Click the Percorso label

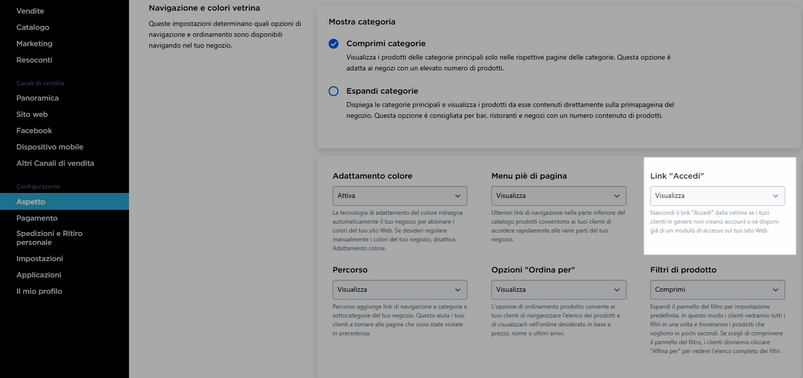[350, 270]
